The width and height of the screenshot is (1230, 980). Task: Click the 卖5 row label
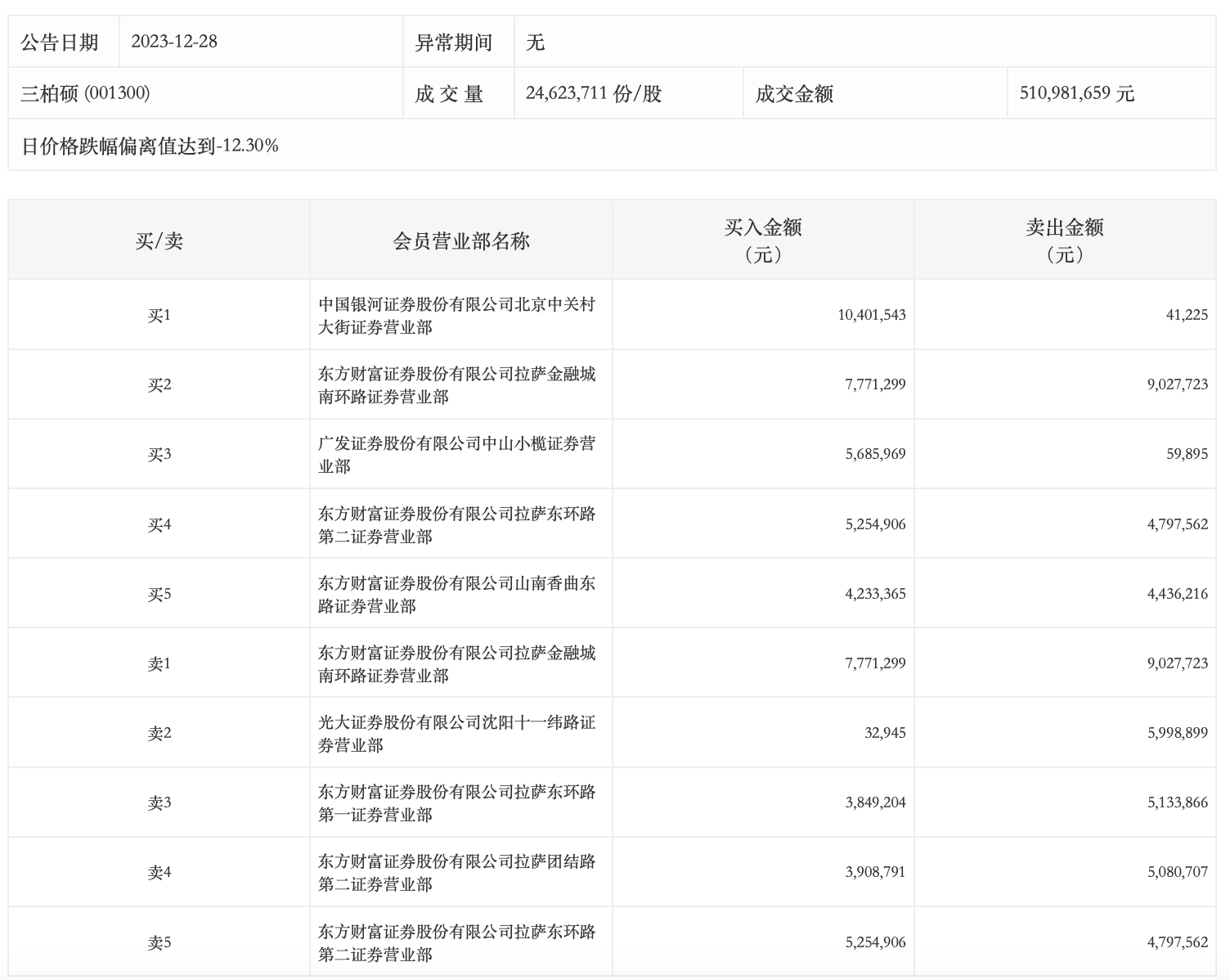159,942
